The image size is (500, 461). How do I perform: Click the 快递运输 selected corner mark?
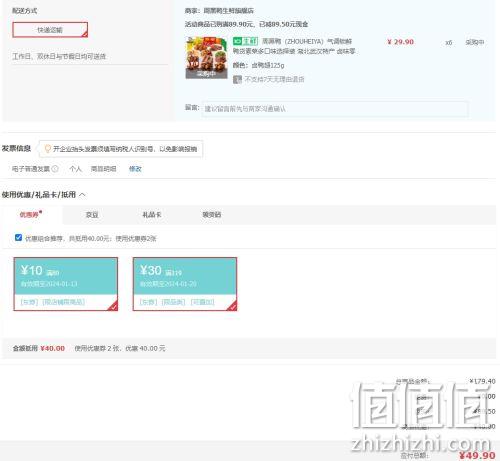[85, 34]
